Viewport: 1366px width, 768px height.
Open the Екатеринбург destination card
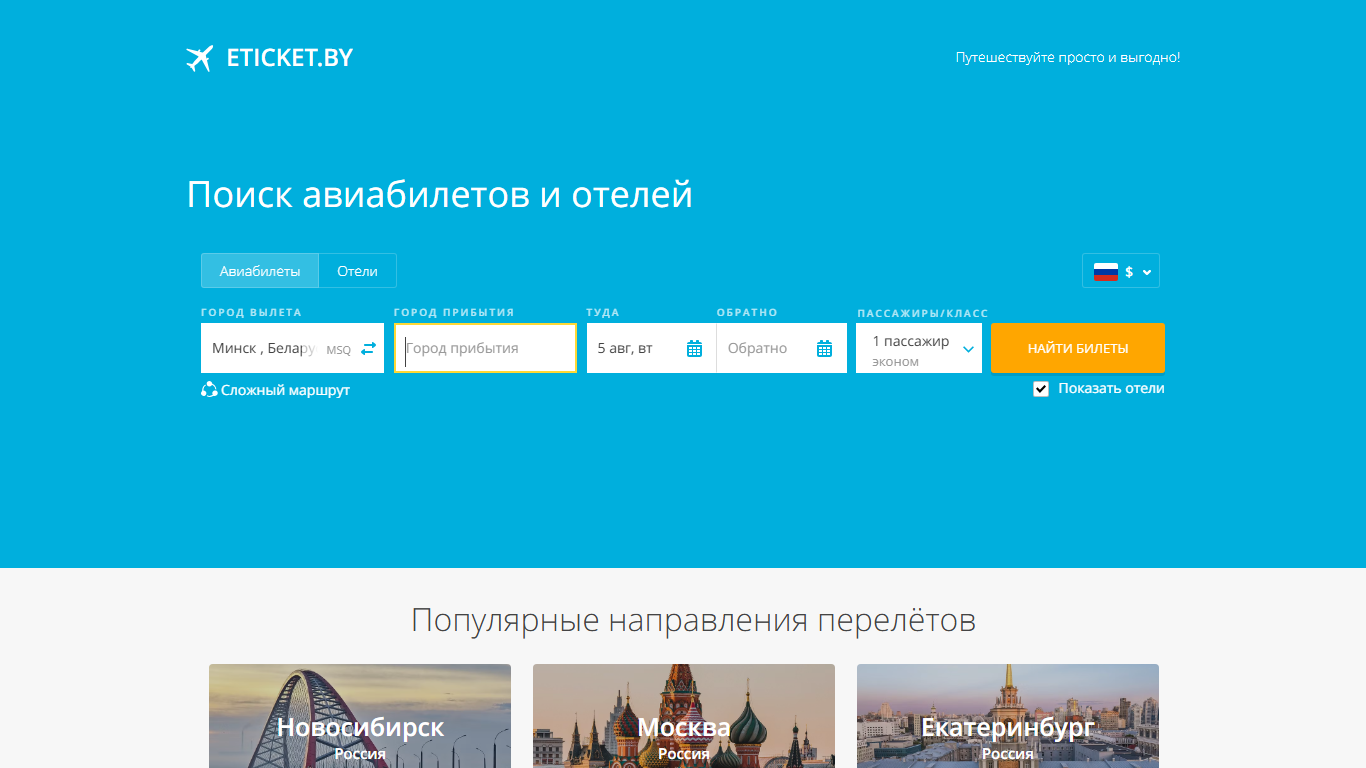[x=1008, y=716]
